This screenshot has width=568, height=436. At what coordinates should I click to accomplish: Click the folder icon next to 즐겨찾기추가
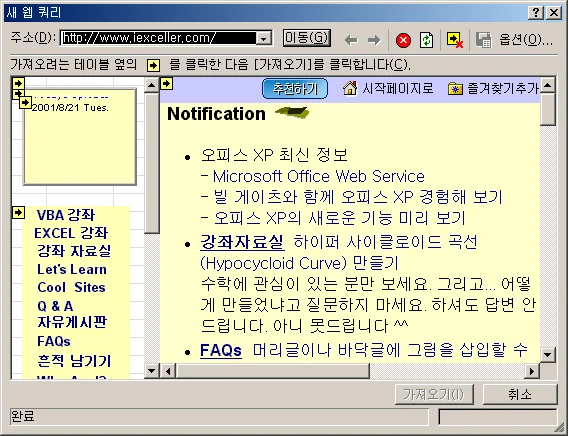click(455, 88)
